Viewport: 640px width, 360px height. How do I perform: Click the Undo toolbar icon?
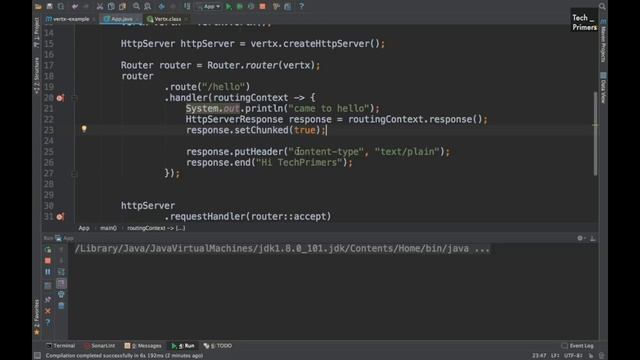coord(75,7)
